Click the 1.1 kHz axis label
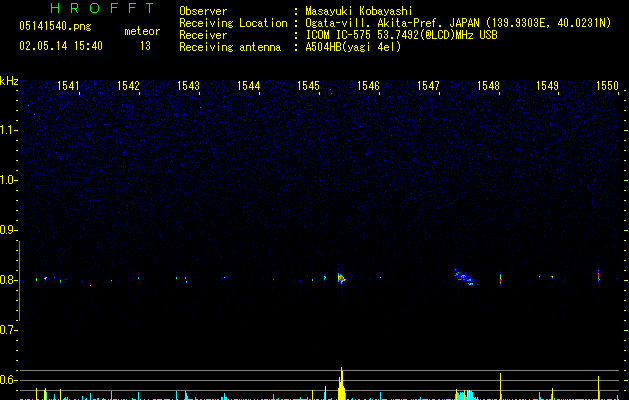629x400 pixels. tap(8, 130)
